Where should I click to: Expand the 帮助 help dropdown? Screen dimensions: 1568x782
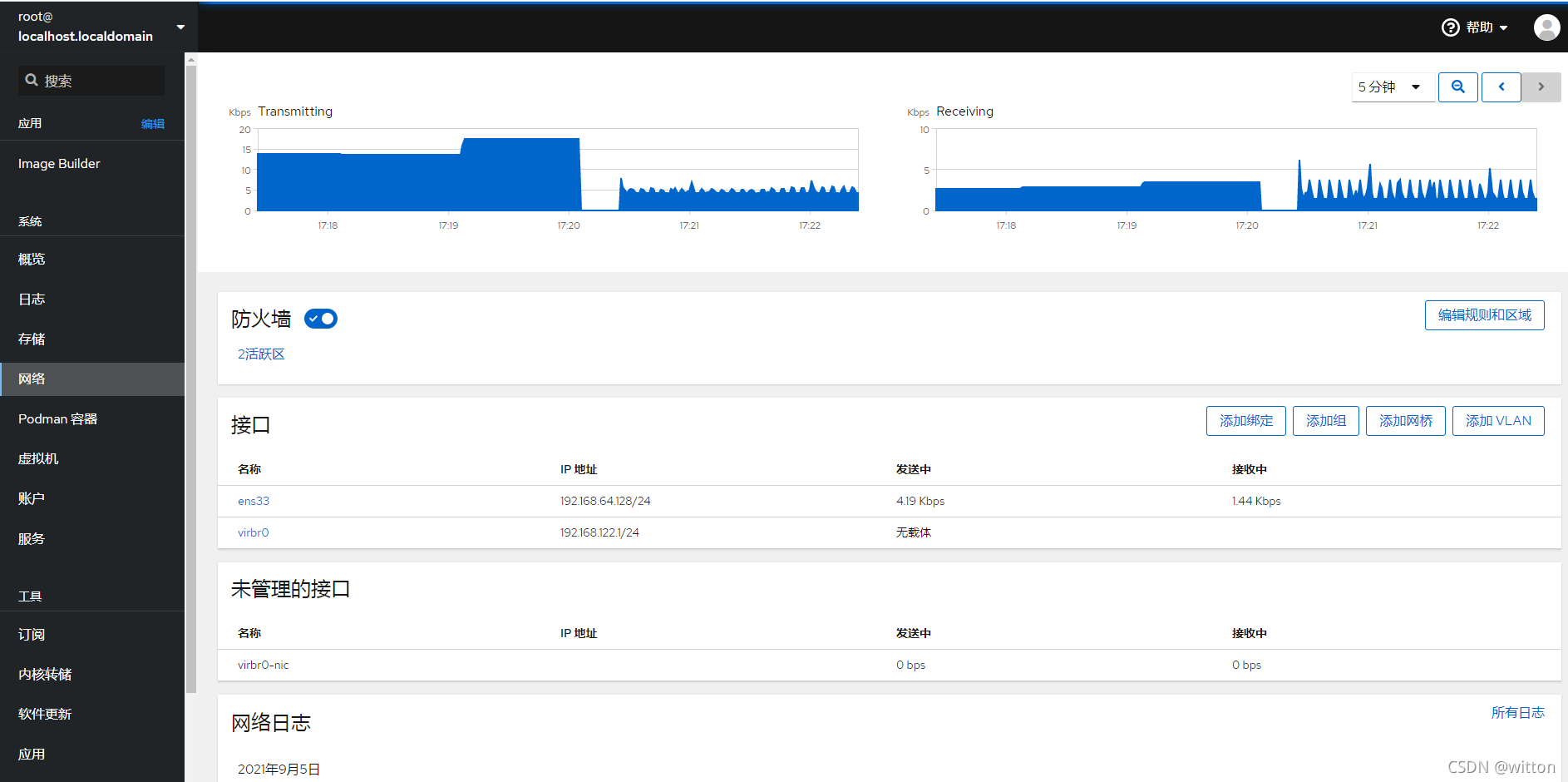click(1487, 27)
